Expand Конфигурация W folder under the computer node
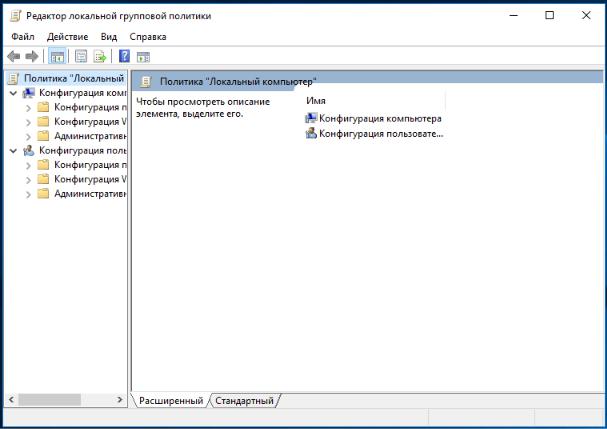Viewport: 607px width, 429px height. [x=28, y=122]
